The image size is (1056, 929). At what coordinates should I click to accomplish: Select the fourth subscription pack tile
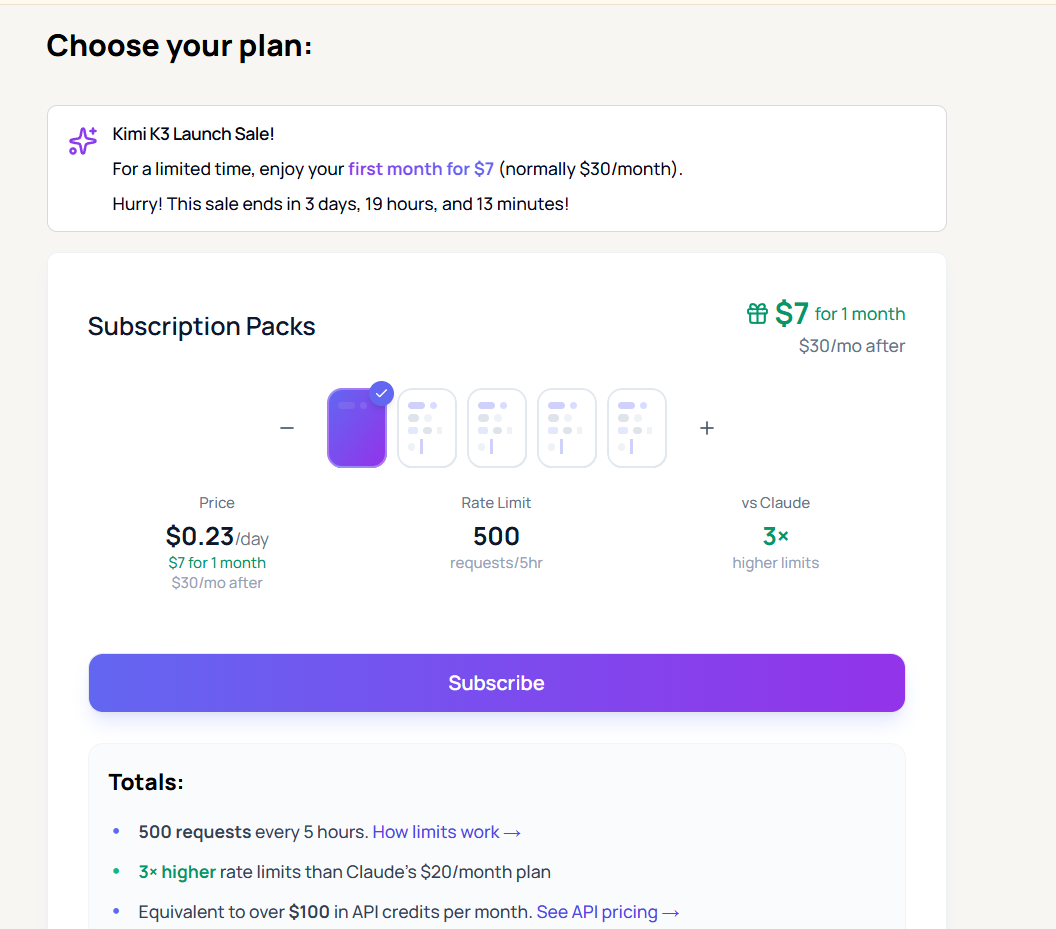click(x=566, y=428)
